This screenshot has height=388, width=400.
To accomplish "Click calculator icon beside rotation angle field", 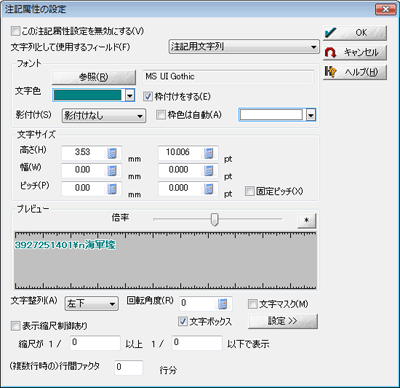I will (x=223, y=304).
